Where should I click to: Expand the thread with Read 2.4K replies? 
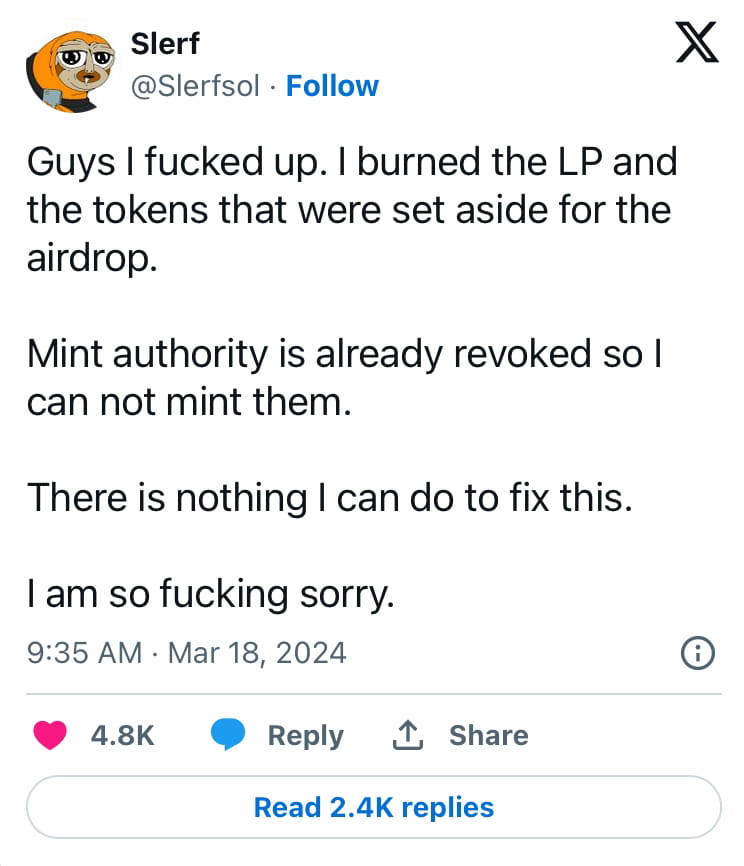(x=372, y=807)
